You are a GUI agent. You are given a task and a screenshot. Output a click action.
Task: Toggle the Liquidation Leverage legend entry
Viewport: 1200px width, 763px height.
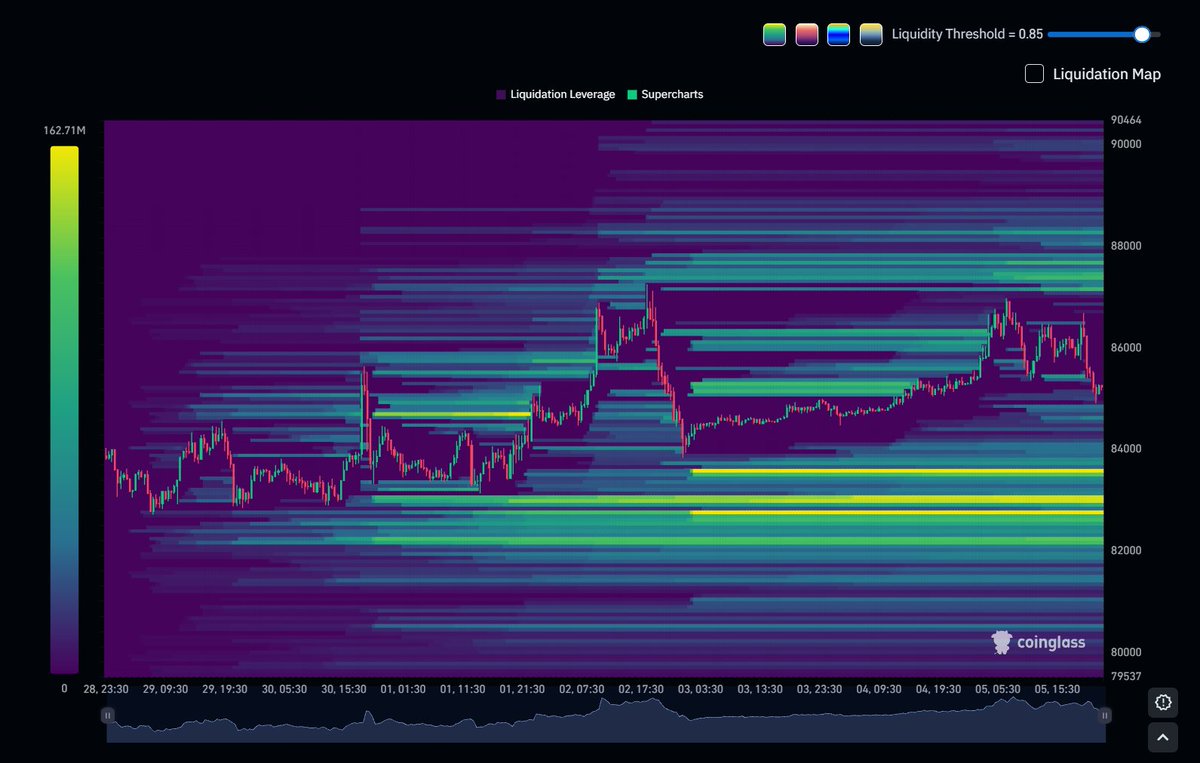pyautogui.click(x=555, y=95)
